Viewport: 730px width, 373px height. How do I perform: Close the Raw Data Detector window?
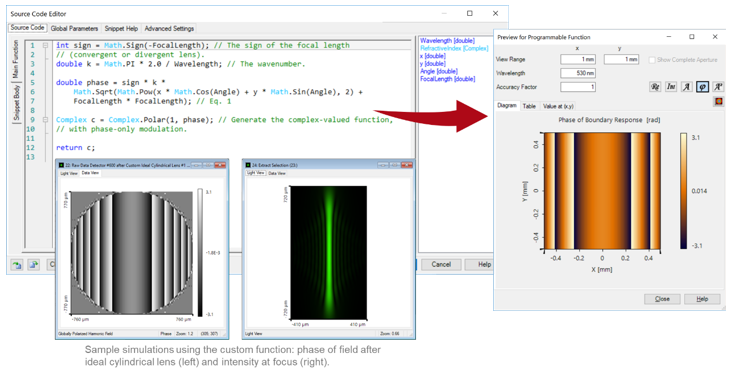pos(220,165)
